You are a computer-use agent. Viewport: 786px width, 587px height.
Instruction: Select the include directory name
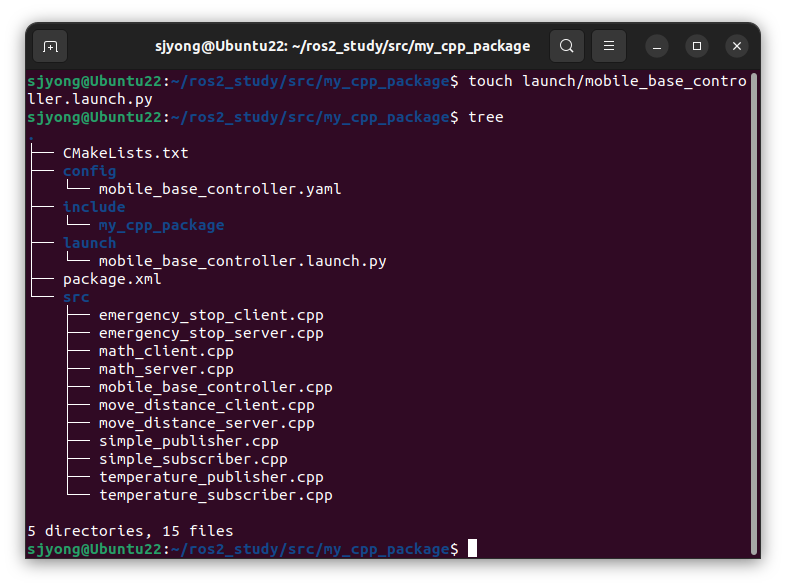click(94, 207)
